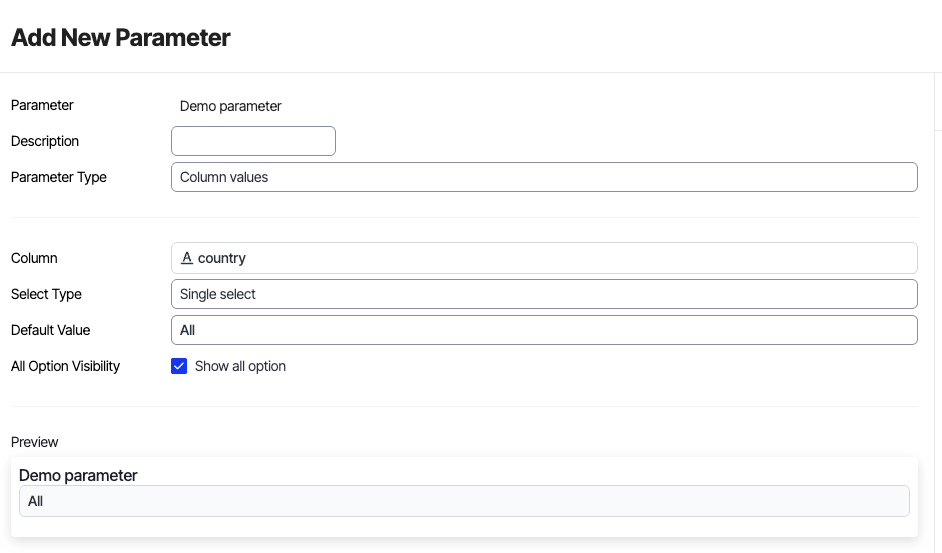This screenshot has width=942, height=553.
Task: Expand the Column selector showing country
Action: [544, 258]
